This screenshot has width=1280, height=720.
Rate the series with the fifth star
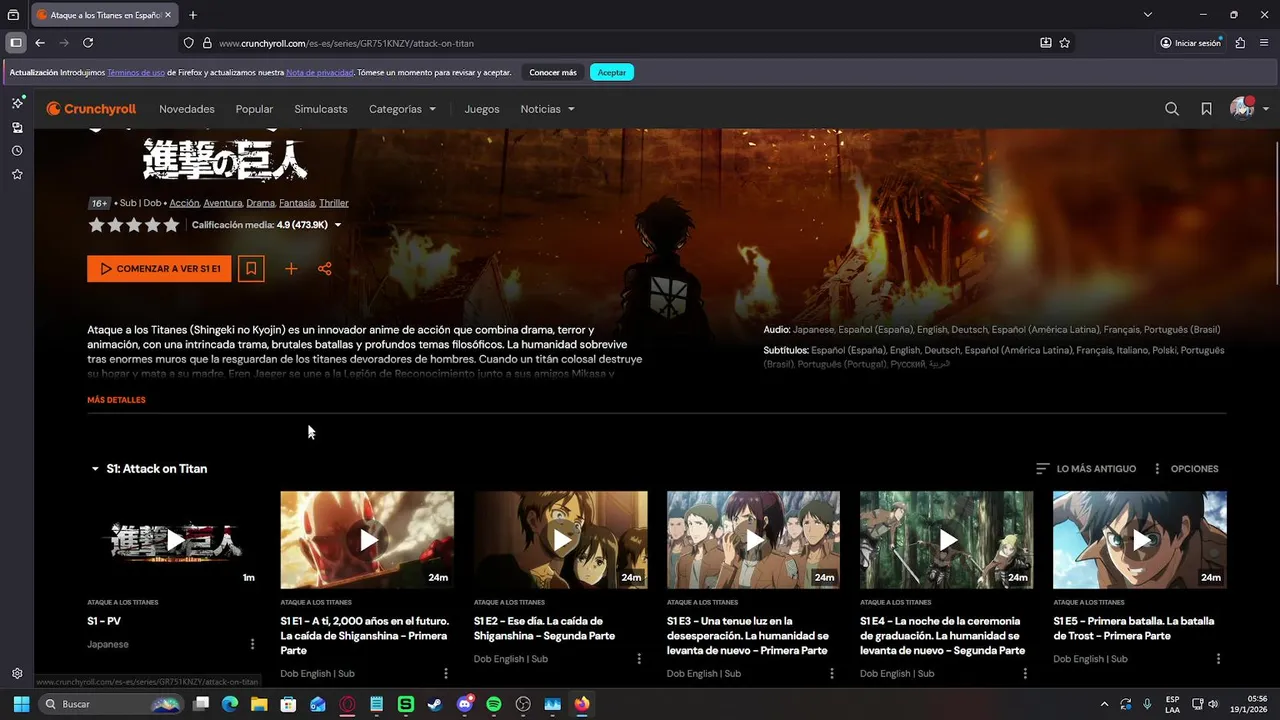(x=171, y=225)
